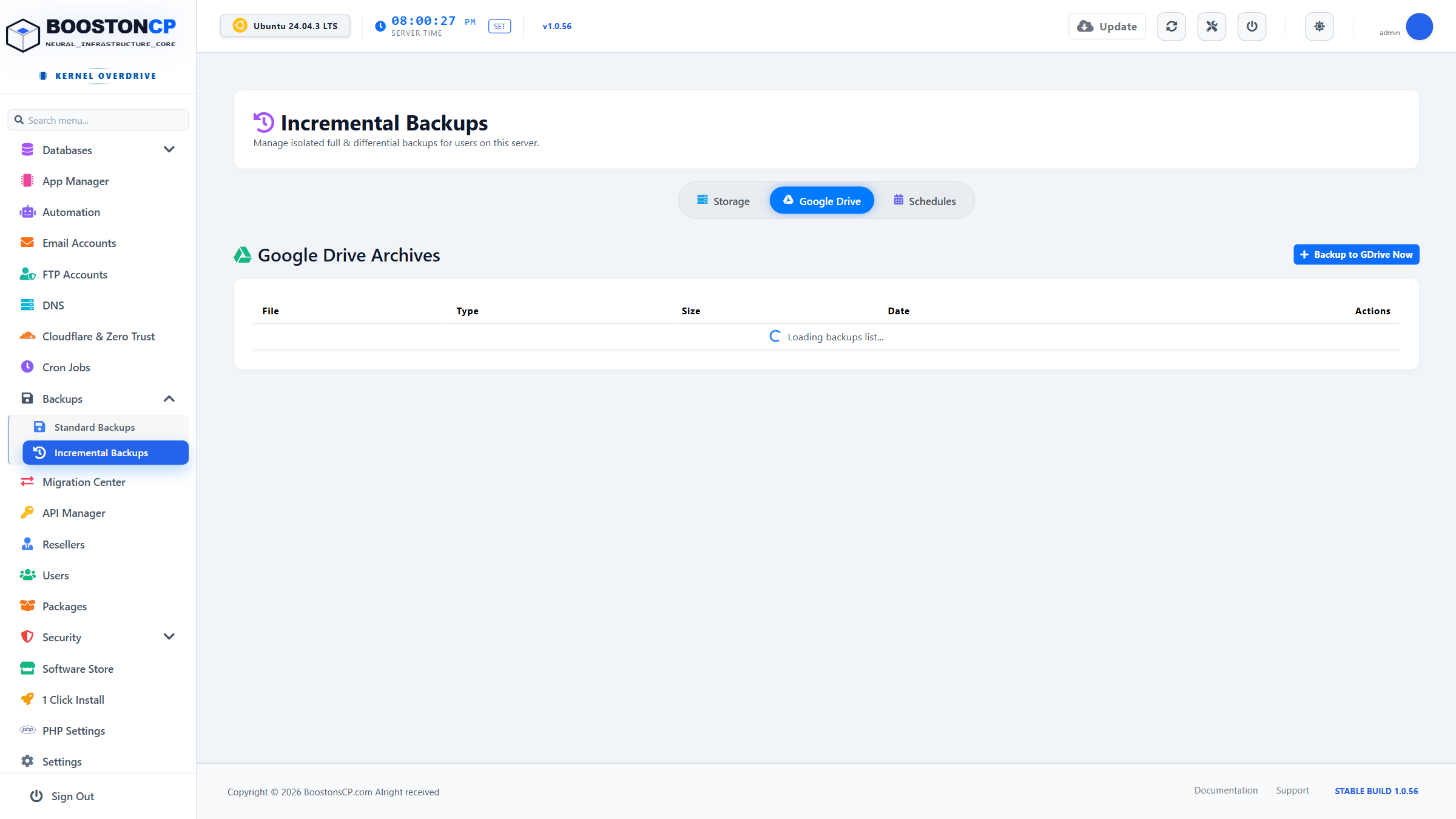1456x819 pixels.
Task: Open Settings gear in sidebar
Action: click(27, 761)
